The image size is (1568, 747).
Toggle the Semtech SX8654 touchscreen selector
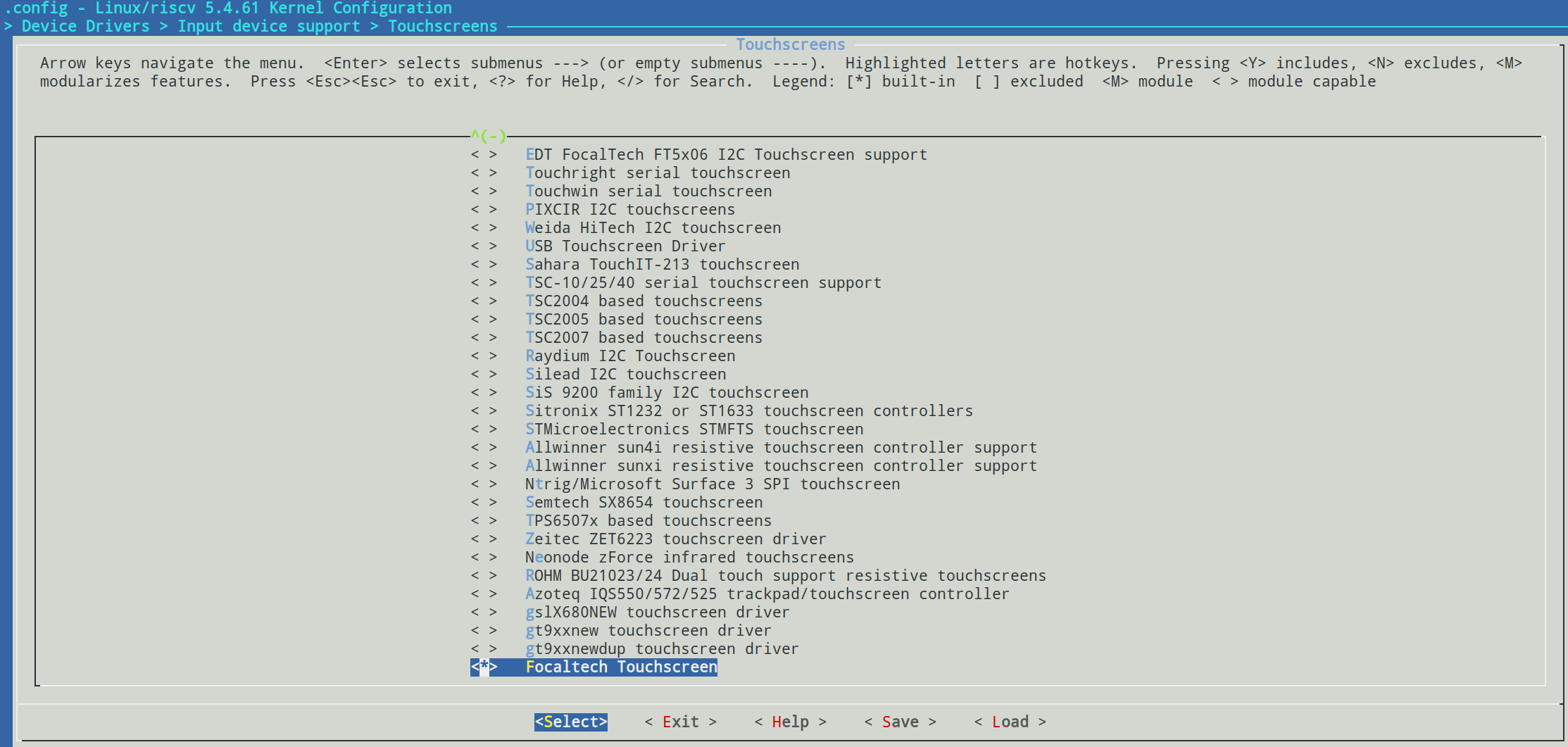point(484,503)
